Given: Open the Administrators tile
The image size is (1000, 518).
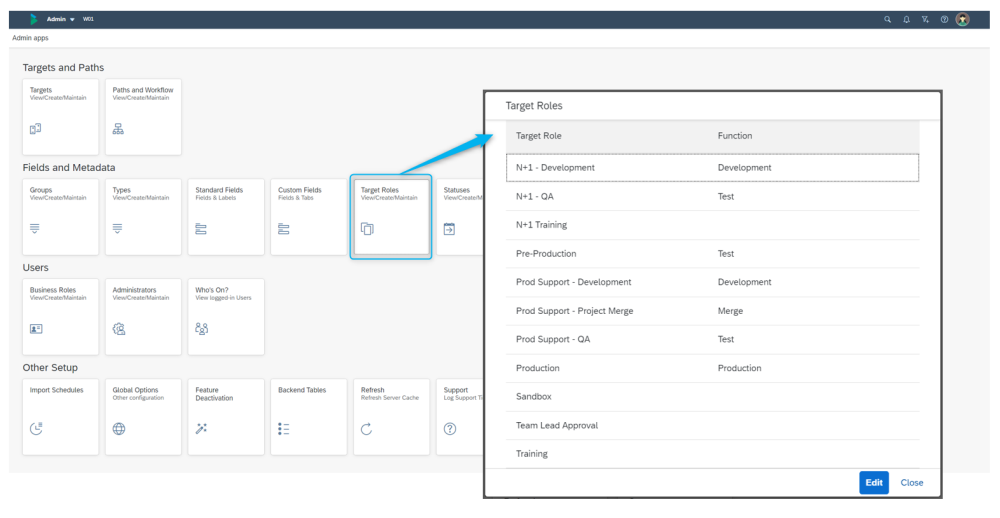Looking at the screenshot, I should click(143, 317).
